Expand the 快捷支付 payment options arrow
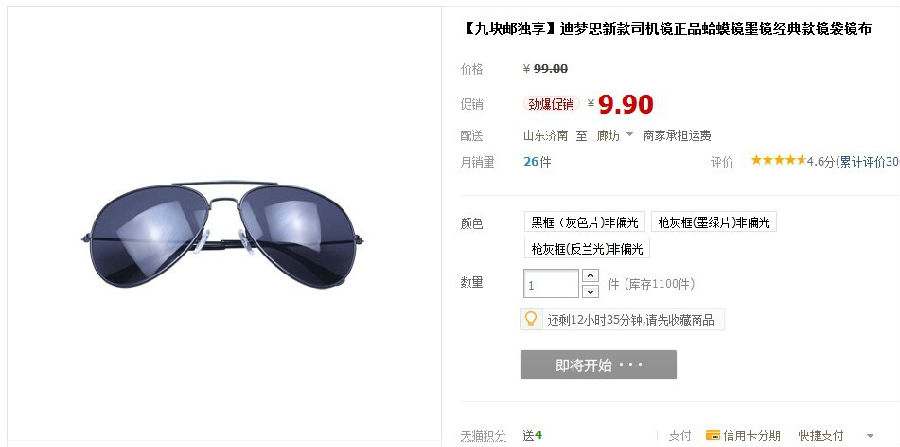Viewport: 900px width, 447px height. (x=870, y=436)
